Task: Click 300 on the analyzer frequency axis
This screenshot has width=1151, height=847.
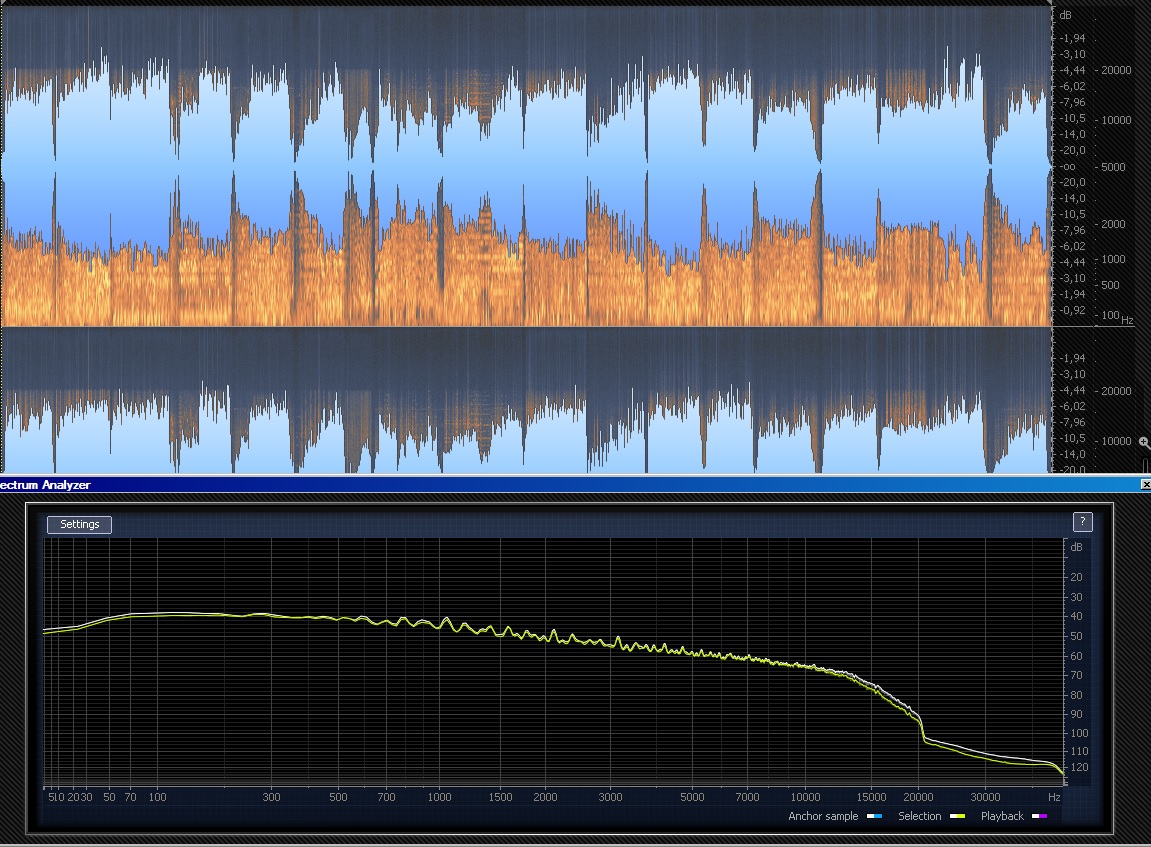Action: click(271, 797)
